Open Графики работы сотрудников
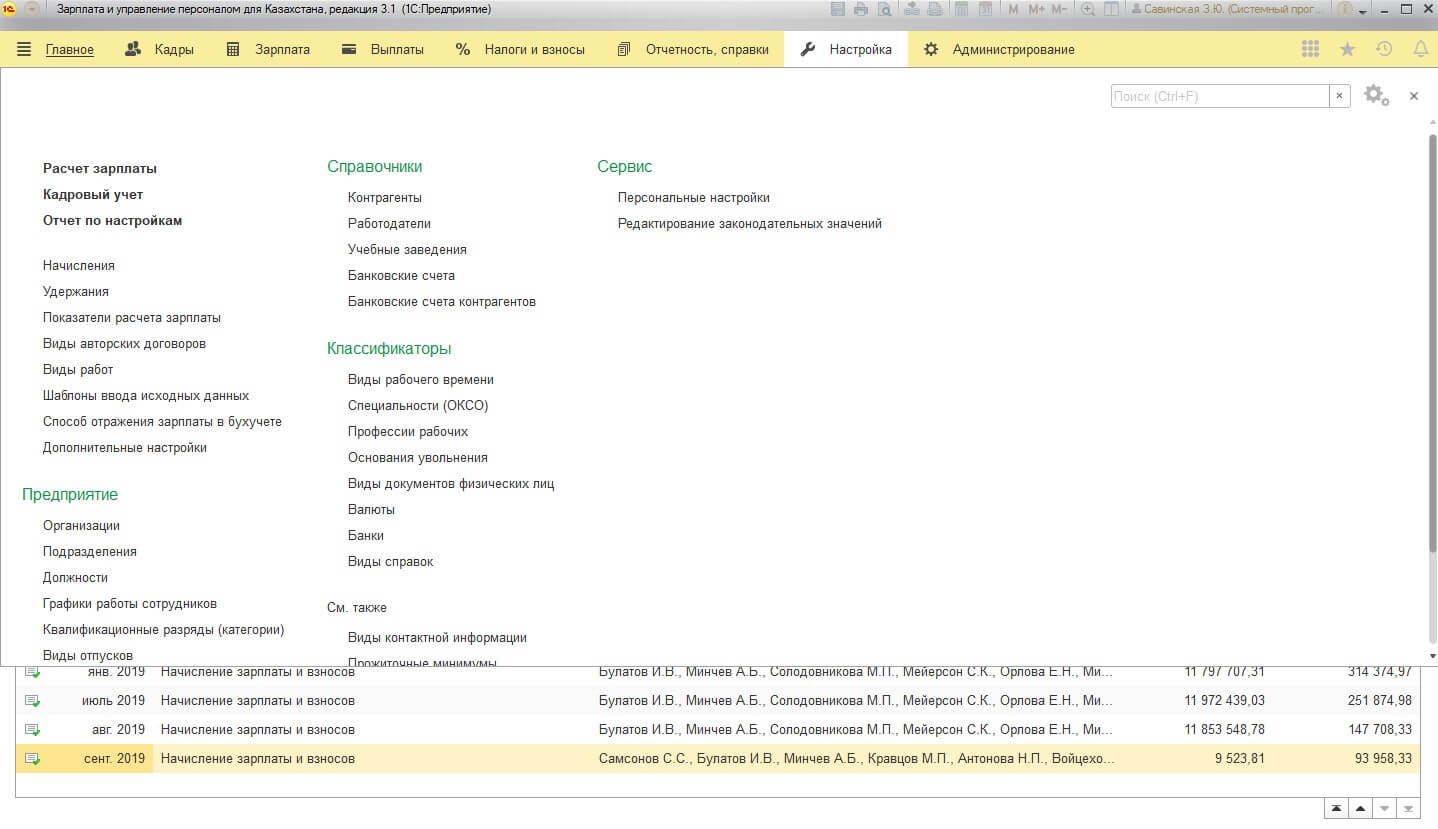Viewport: 1438px width, 829px height. [130, 604]
